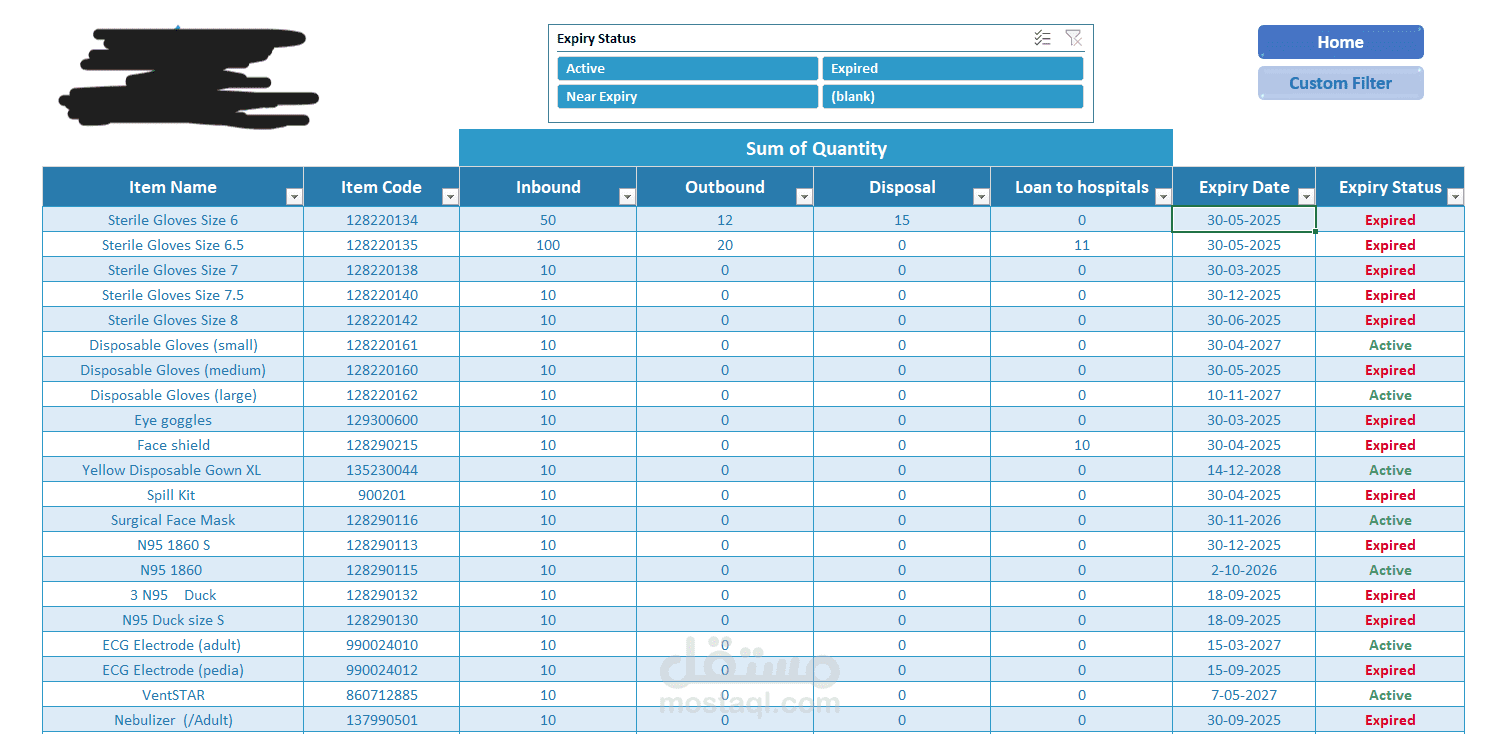Select Active status for Disposable Gloves (small)
This screenshot has width=1501, height=734.
pyautogui.click(x=1390, y=345)
